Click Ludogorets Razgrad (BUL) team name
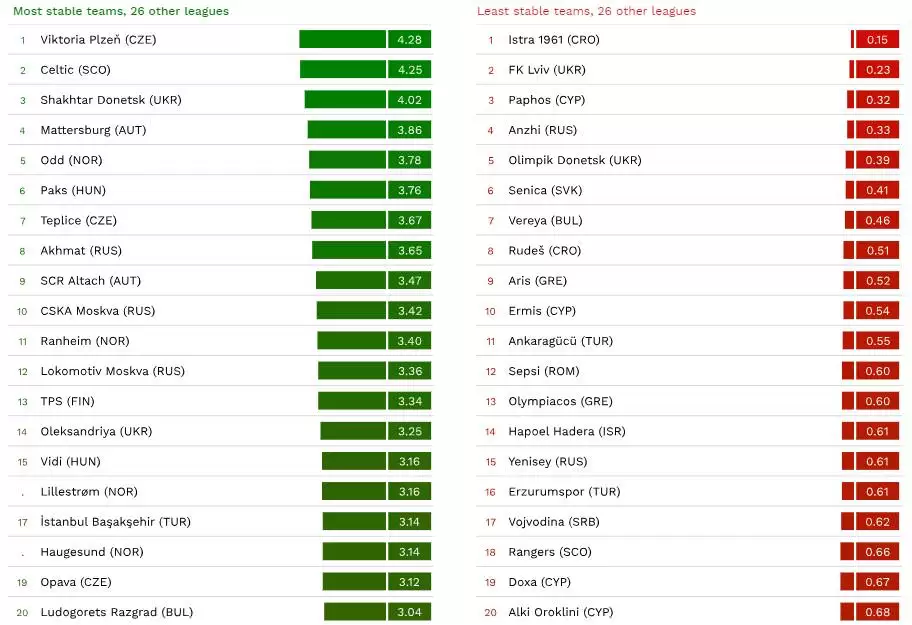912x625 pixels. [116, 612]
